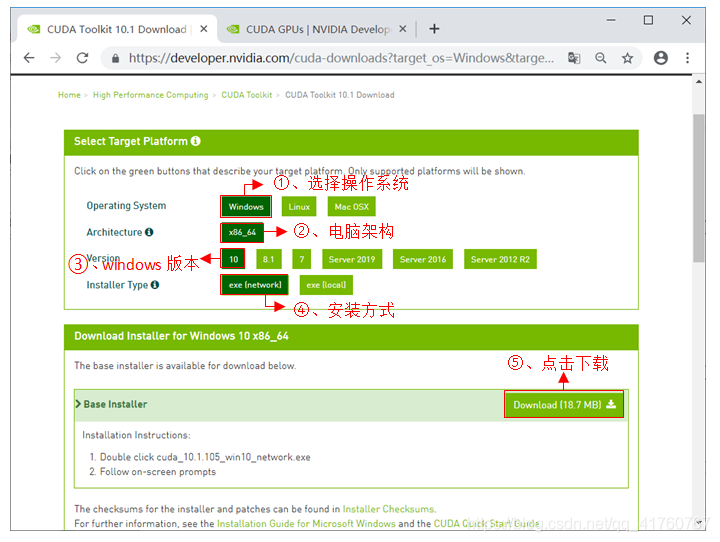This screenshot has width=720, height=542.
Task: Select x86_64 architecture
Action: coord(242,232)
